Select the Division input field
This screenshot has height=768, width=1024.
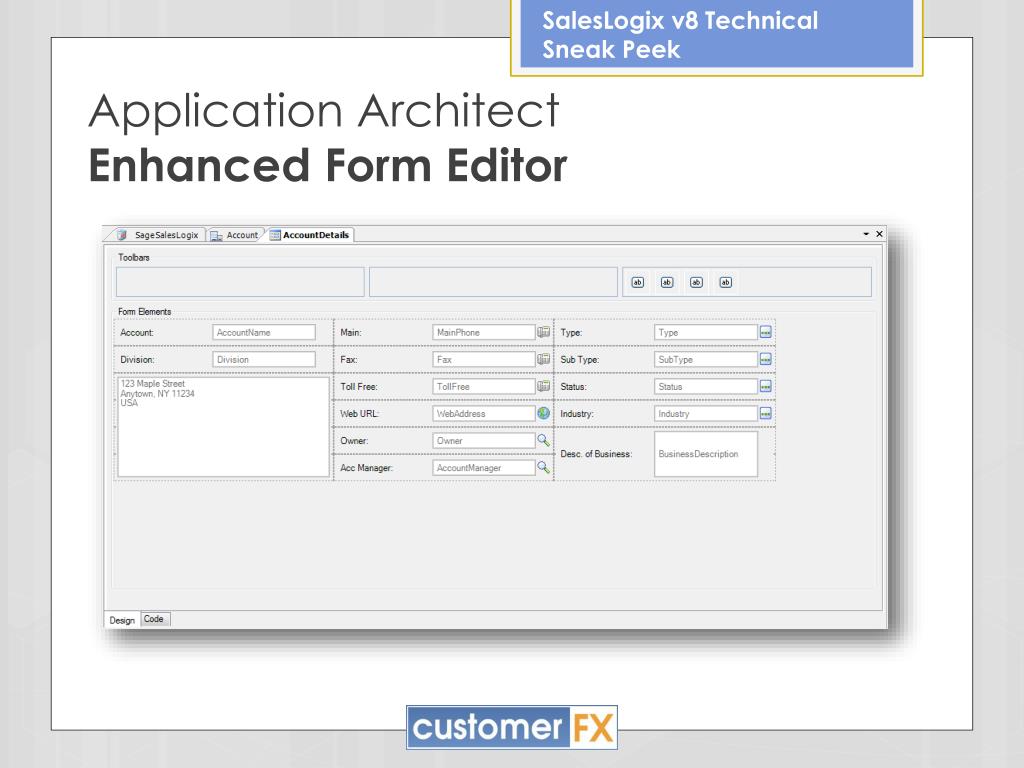264,359
